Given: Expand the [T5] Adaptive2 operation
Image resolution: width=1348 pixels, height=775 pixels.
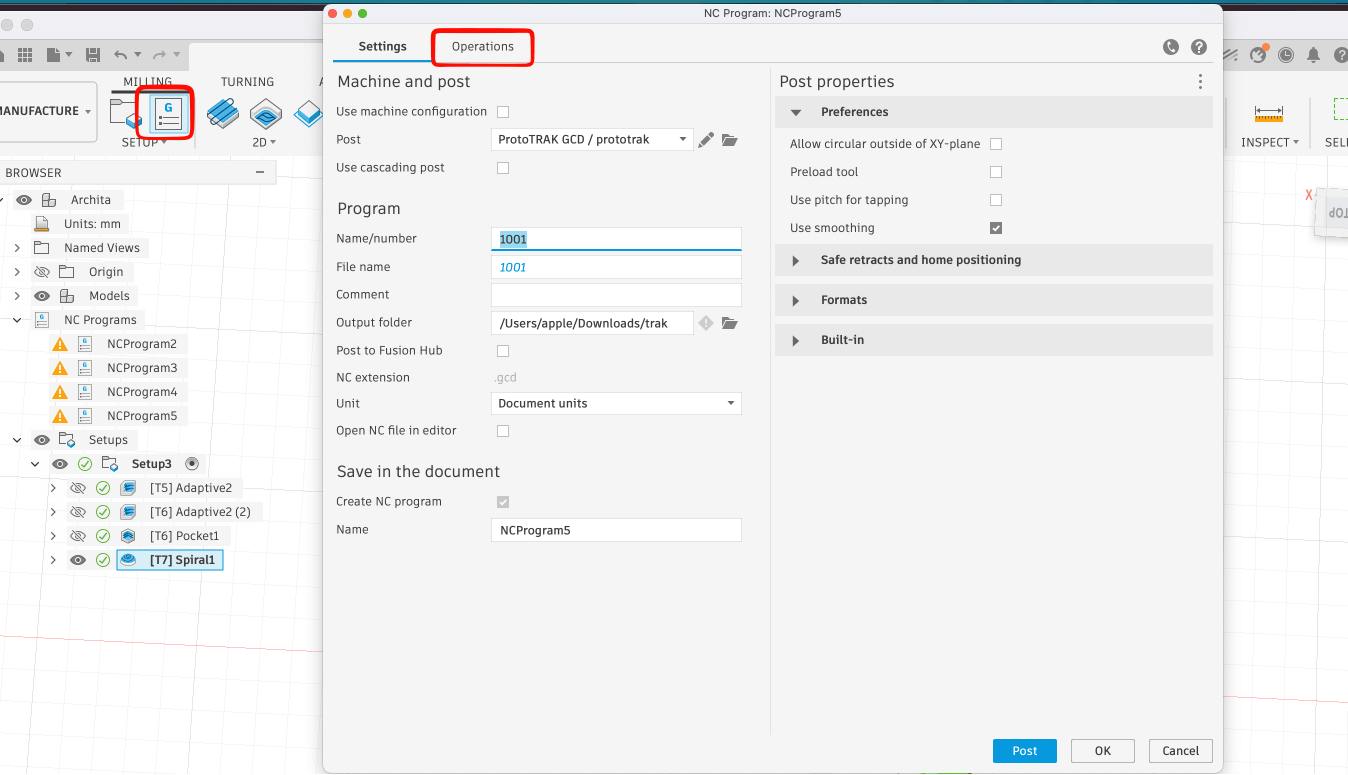Looking at the screenshot, I should (53, 488).
